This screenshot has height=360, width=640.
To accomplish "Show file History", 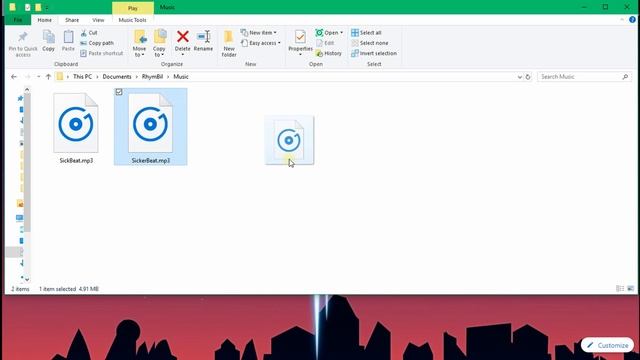I will [329, 53].
